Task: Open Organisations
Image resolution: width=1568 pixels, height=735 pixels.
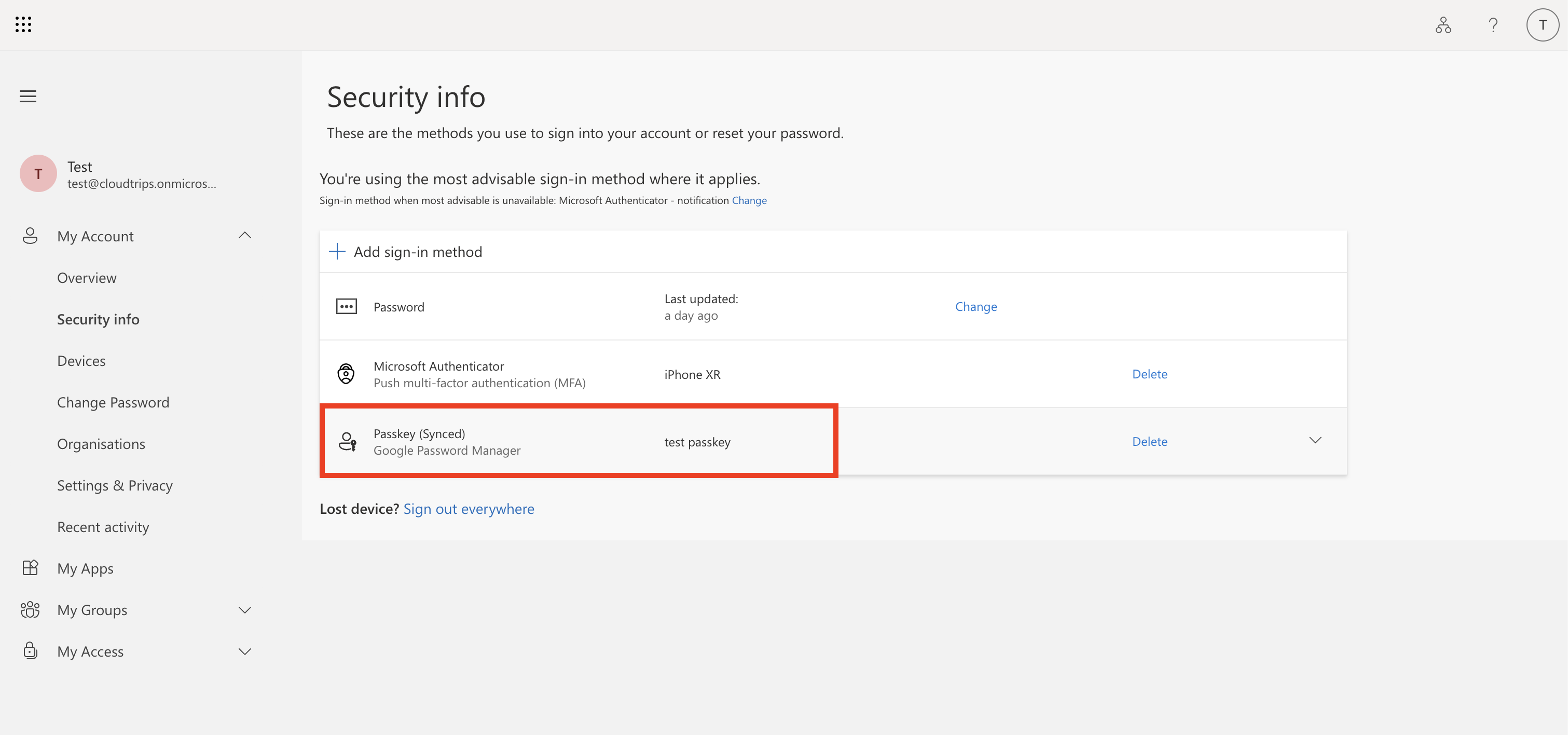Action: pos(101,444)
